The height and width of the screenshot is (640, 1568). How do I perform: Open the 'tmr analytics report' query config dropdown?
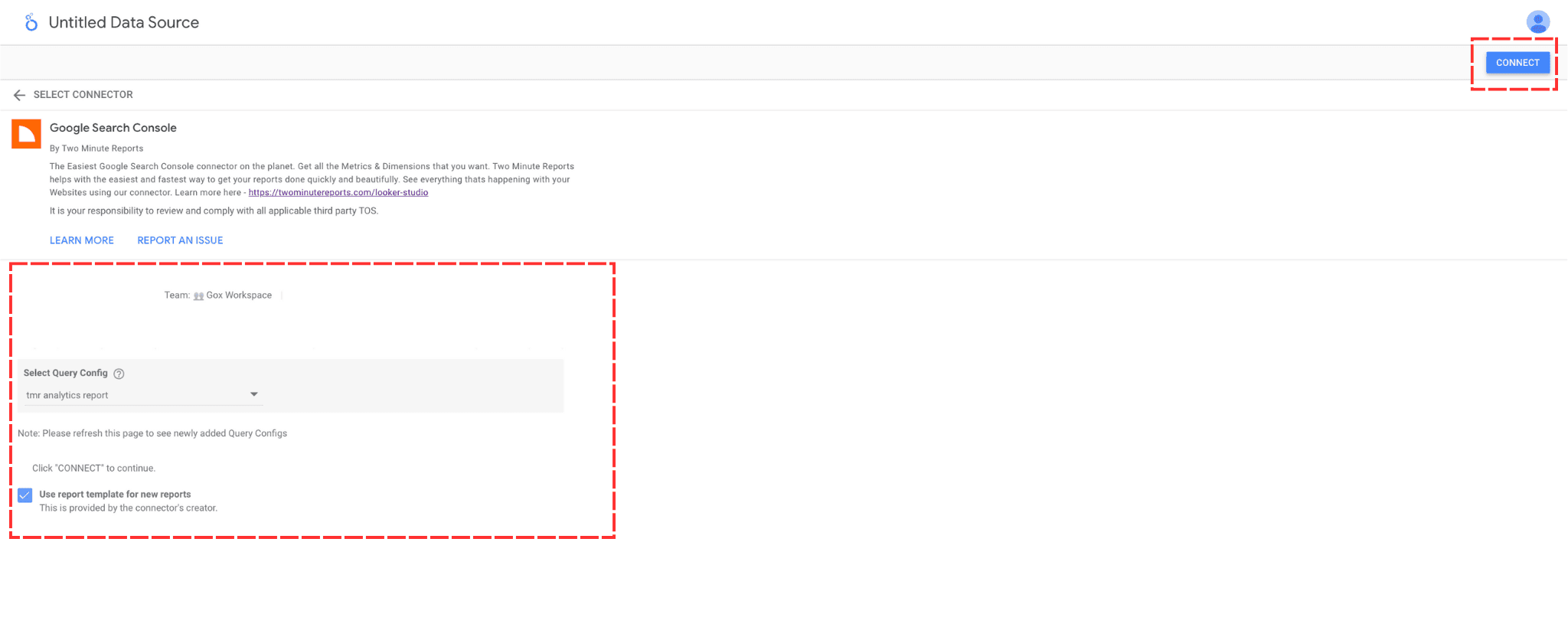tap(138, 395)
